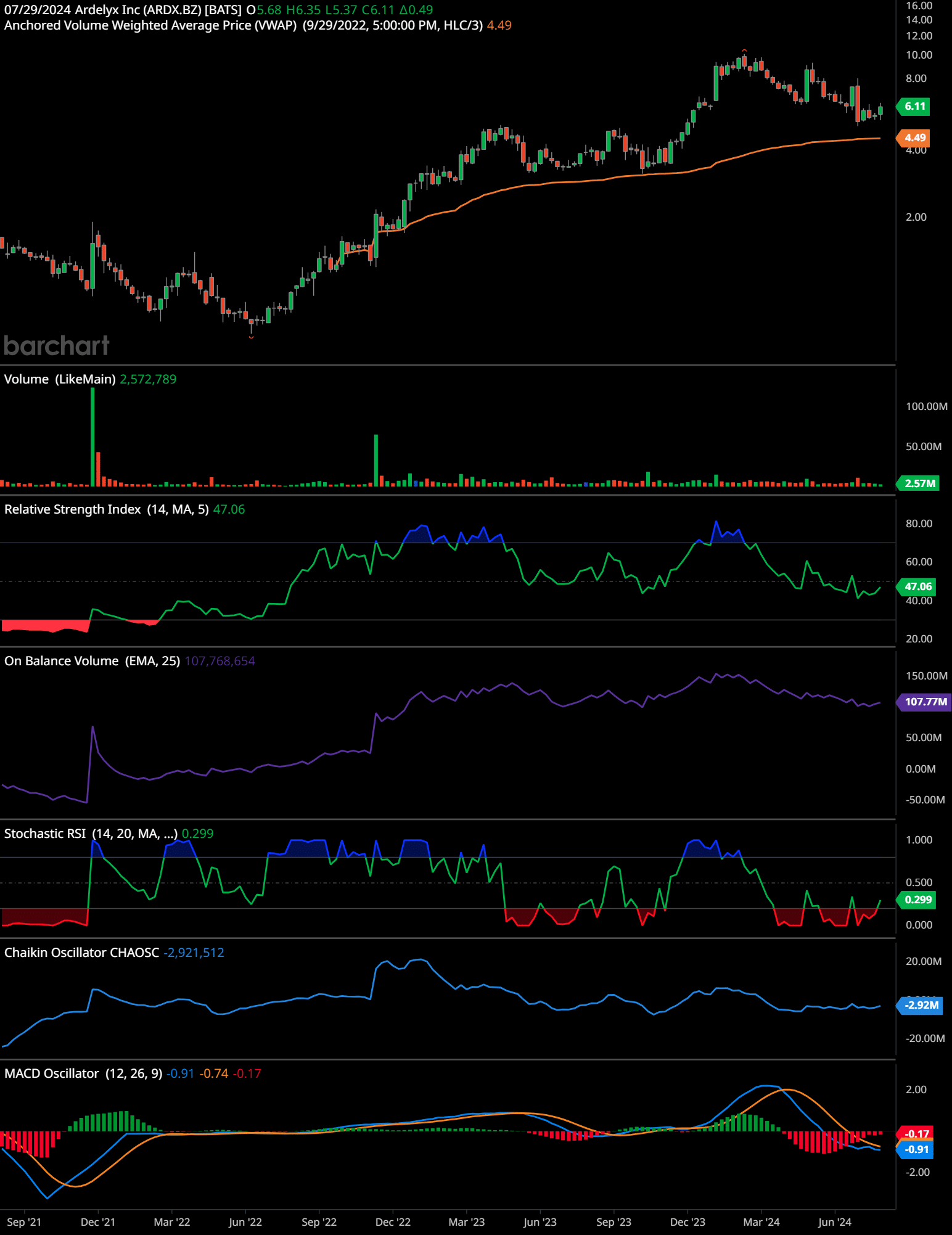Viewport: 952px width, 1235px height.
Task: Select the Relative Strength Index label
Action: pyautogui.click(x=73, y=509)
